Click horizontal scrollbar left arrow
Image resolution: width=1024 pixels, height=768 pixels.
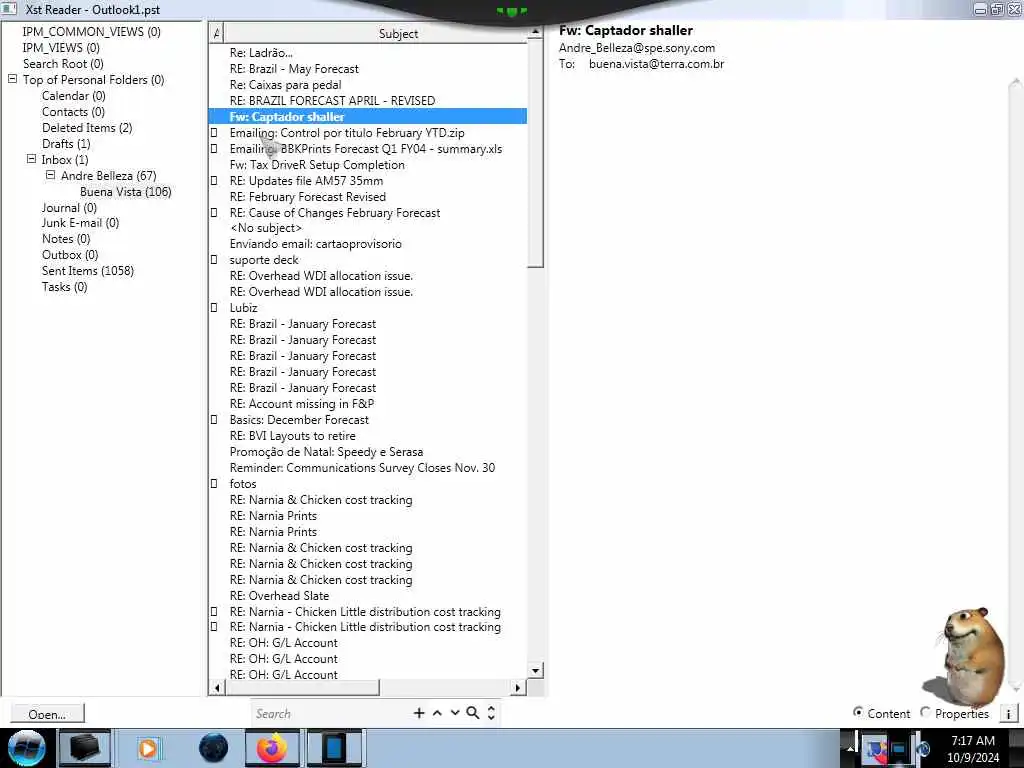pos(217,688)
